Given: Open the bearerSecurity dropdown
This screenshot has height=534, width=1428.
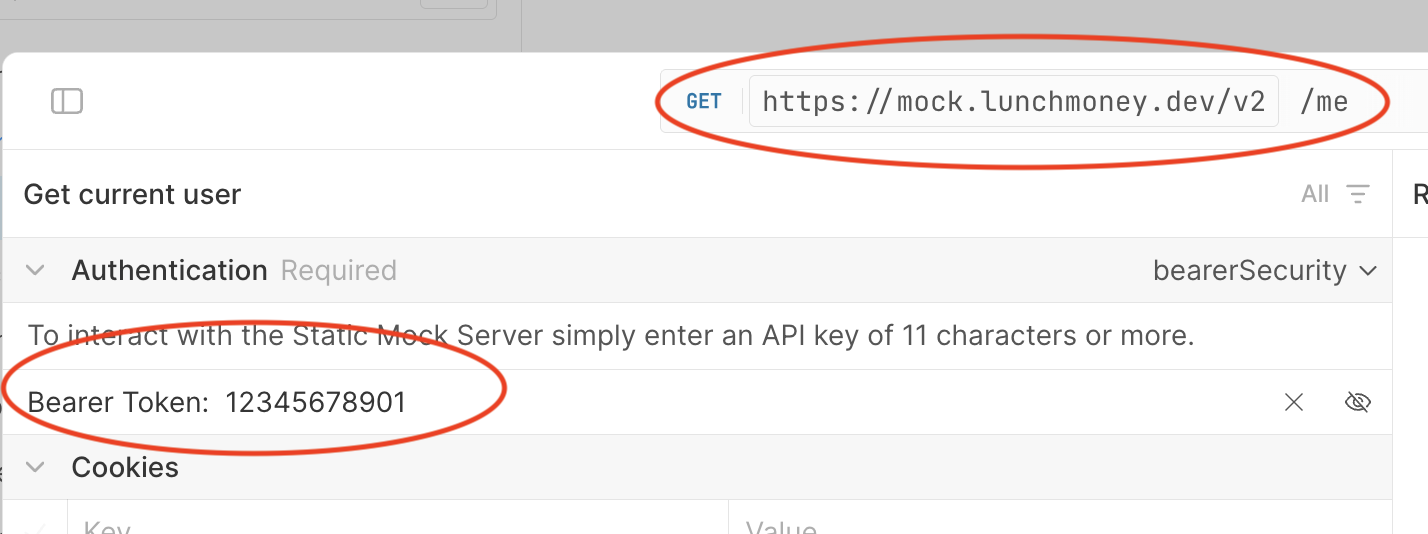Looking at the screenshot, I should point(1265,270).
